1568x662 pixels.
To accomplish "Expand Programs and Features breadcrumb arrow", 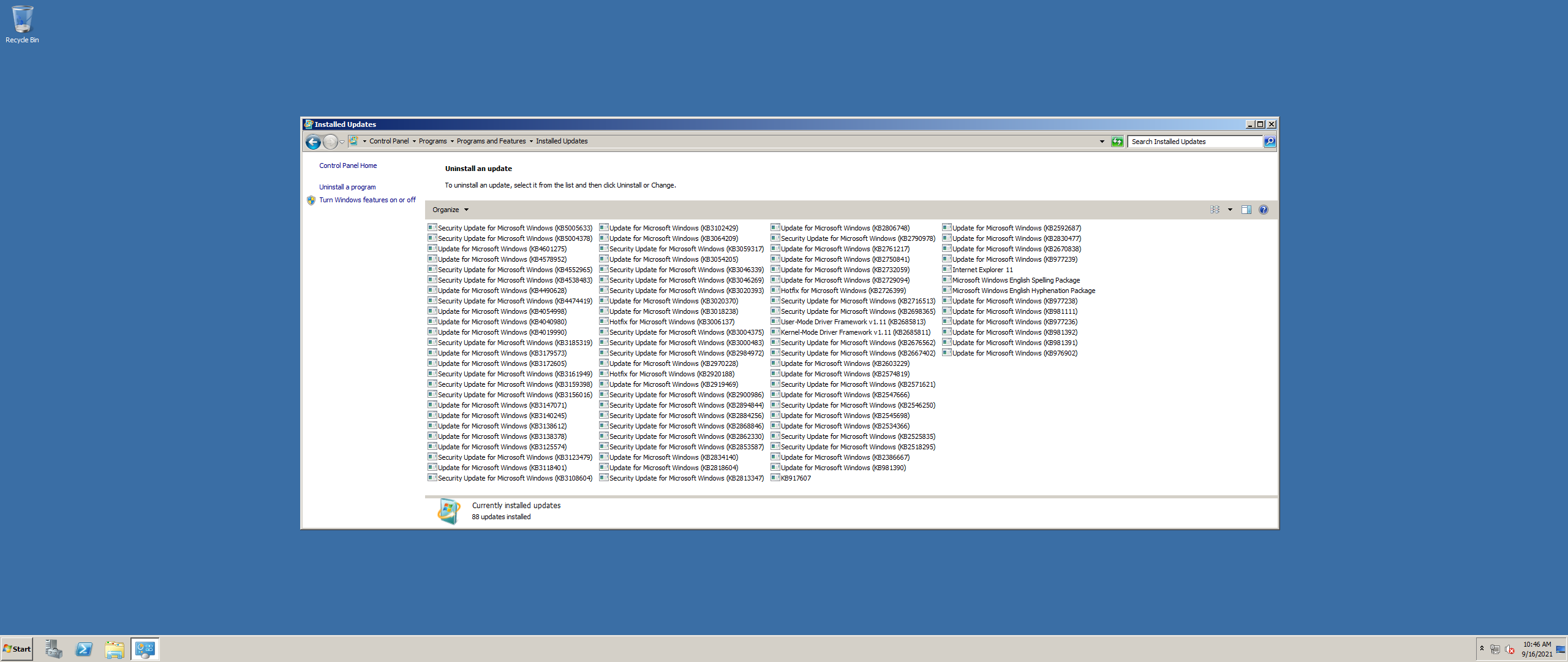I will pos(531,142).
